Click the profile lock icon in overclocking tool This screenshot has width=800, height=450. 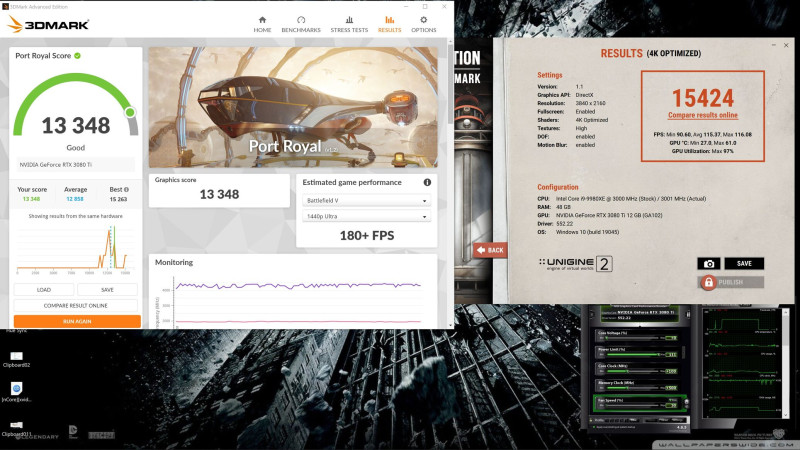click(x=591, y=420)
